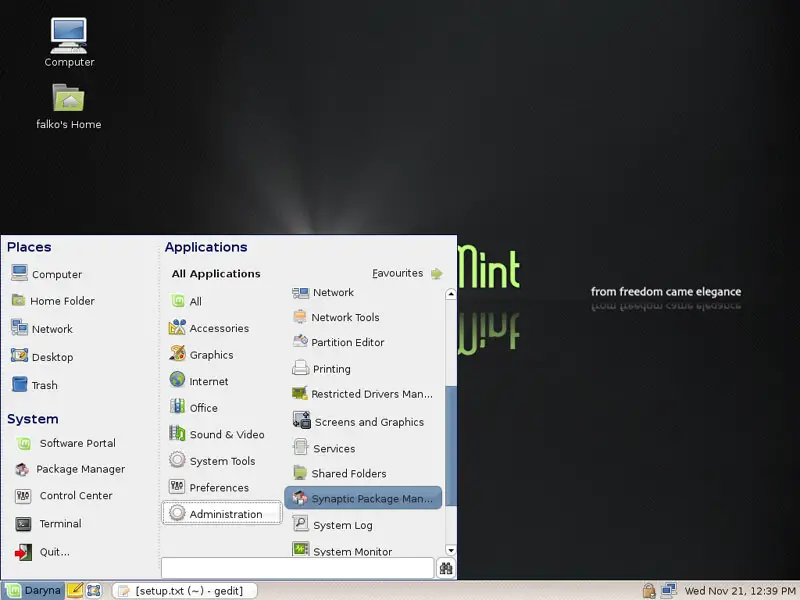Screen dimensions: 800x600
Task: Launch Restricted Drivers Manager
Action: coord(362,394)
